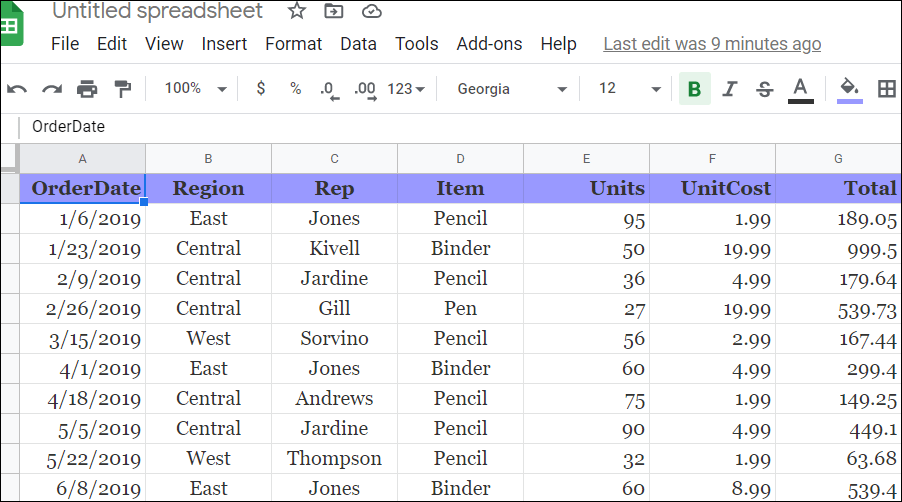The image size is (902, 502).
Task: Format the selection as currency
Action: (261, 89)
